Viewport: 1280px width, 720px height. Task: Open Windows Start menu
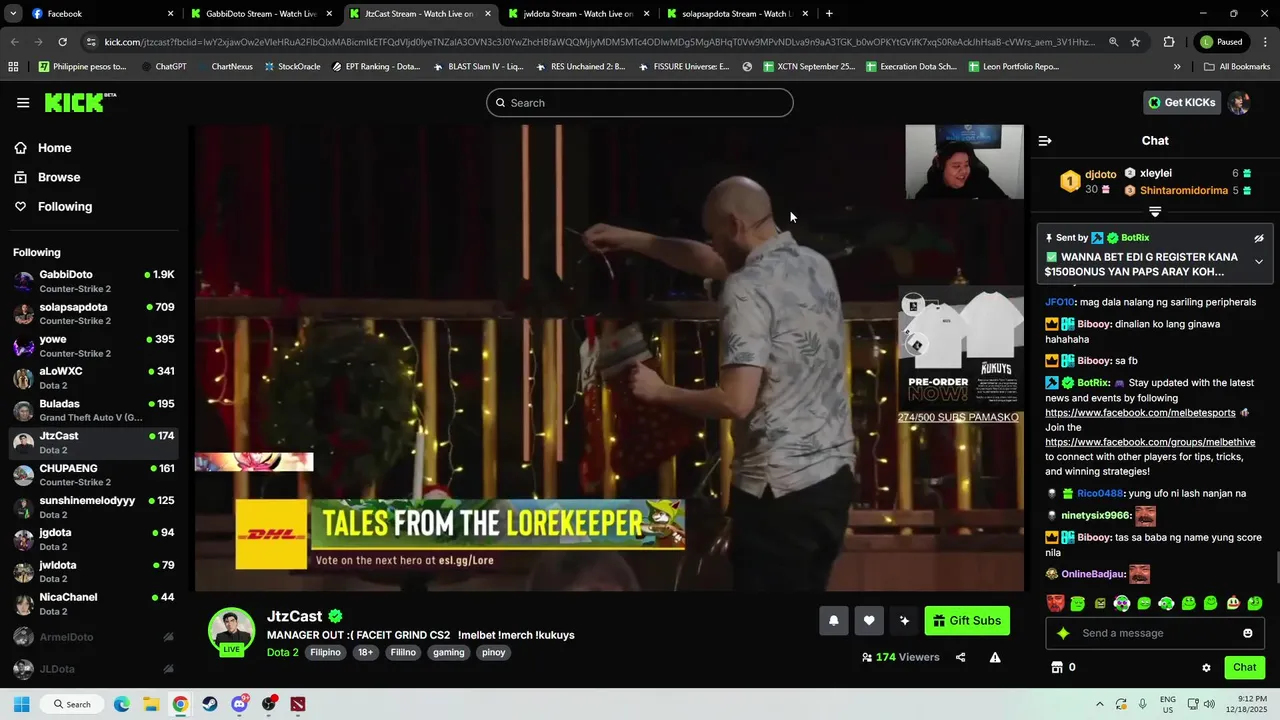[21, 704]
